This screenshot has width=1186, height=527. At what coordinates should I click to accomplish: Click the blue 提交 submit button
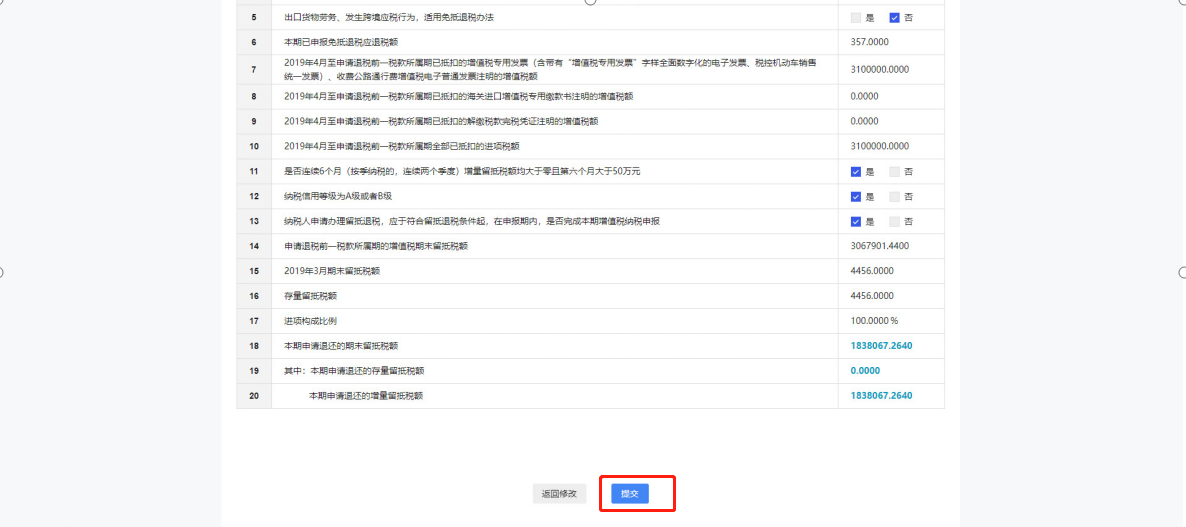click(630, 494)
